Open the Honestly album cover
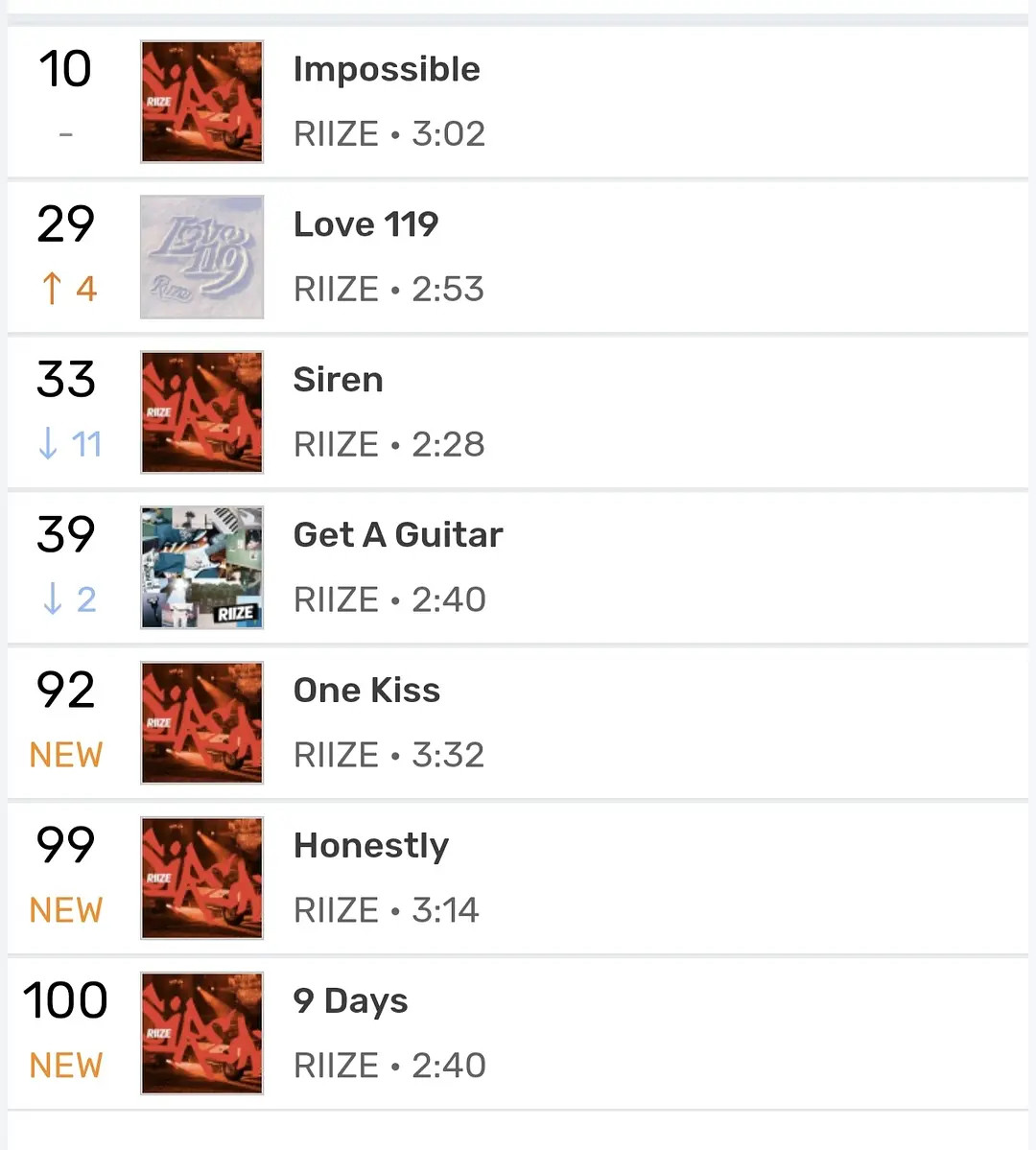The height and width of the screenshot is (1150, 1036). pos(201,878)
